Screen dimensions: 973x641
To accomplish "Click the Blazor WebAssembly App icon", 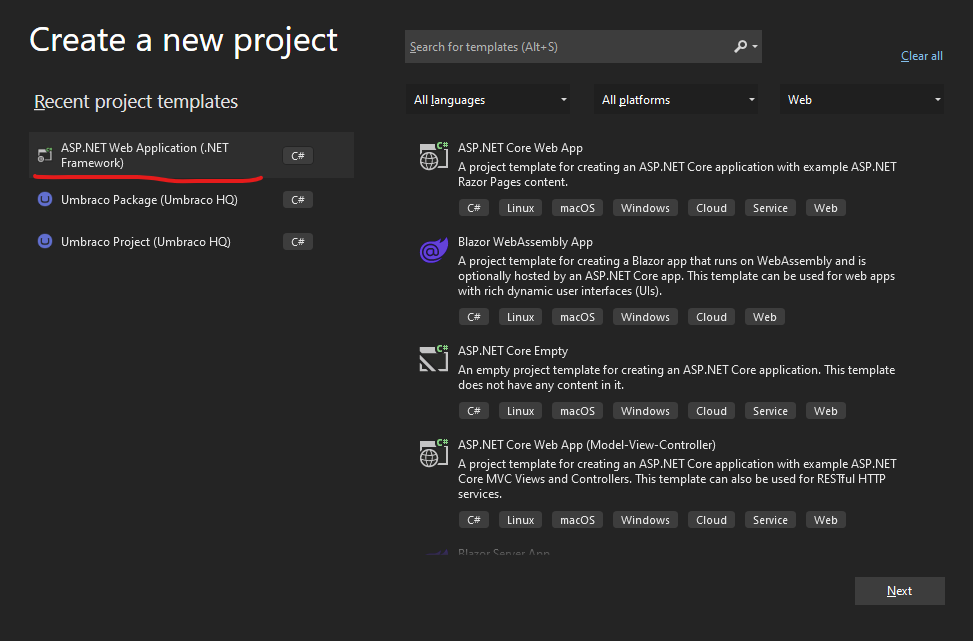I will click(x=434, y=250).
